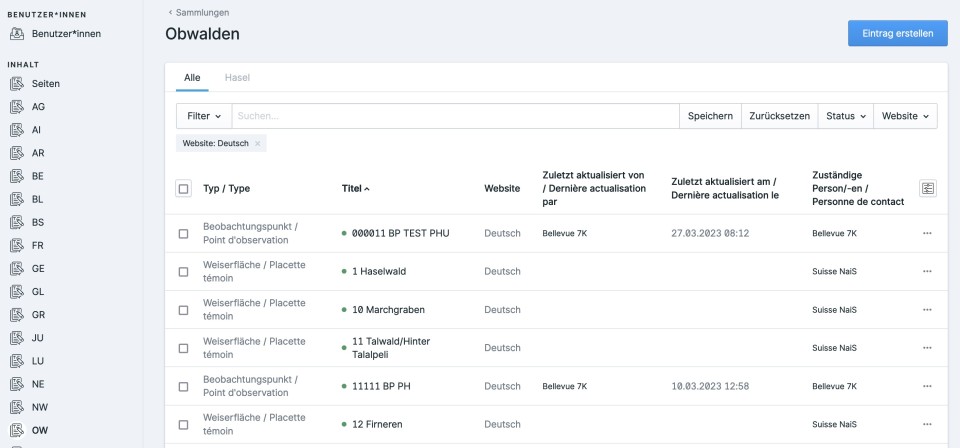Image resolution: width=960 pixels, height=448 pixels.
Task: Select checkbox for 11111 BP PH row
Action: tap(183, 386)
